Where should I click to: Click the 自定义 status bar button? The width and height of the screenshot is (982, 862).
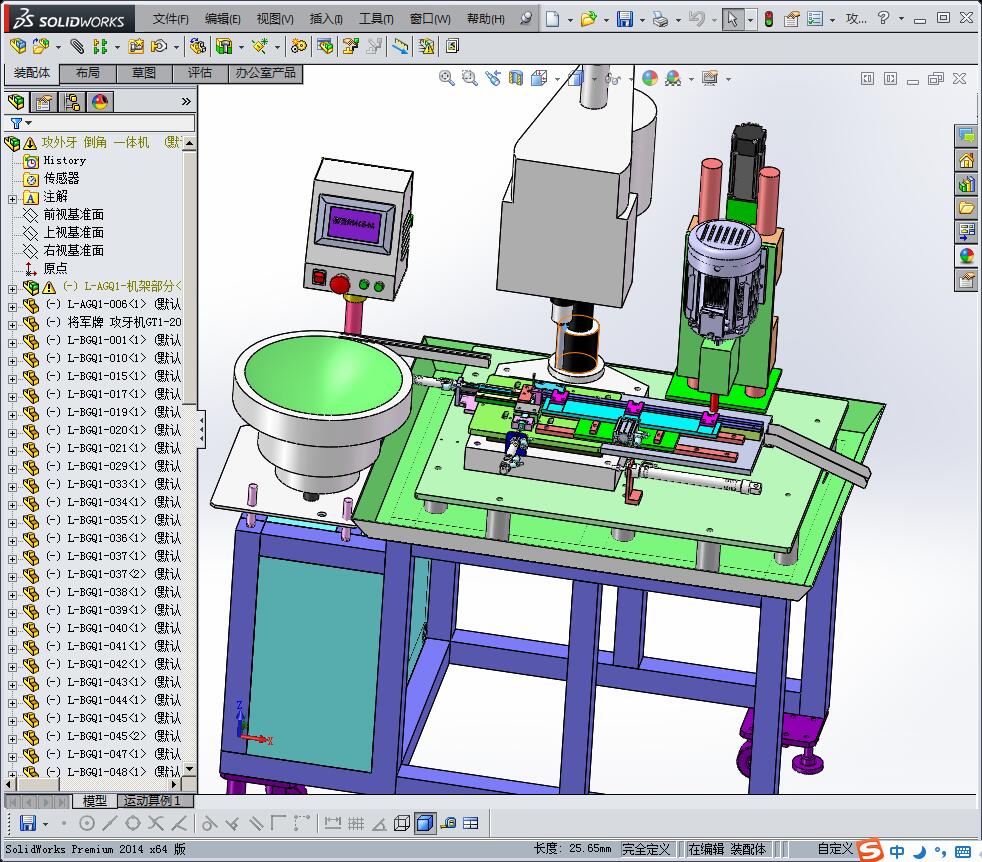click(x=834, y=849)
